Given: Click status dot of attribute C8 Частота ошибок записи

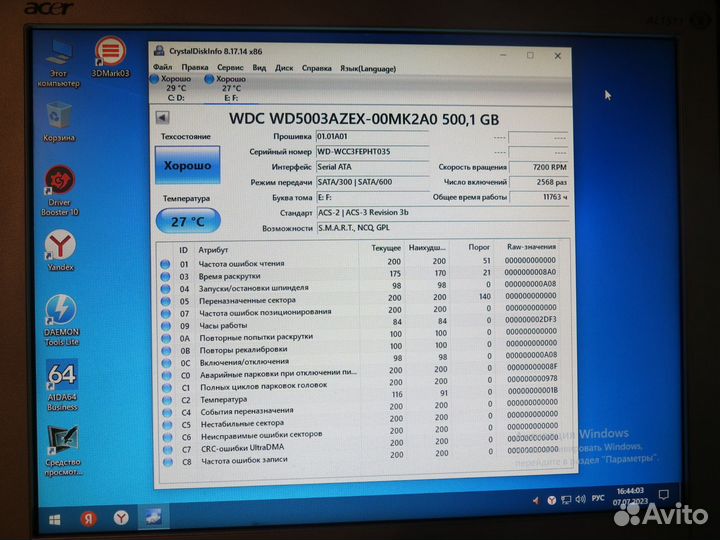Looking at the screenshot, I should coord(168,461).
